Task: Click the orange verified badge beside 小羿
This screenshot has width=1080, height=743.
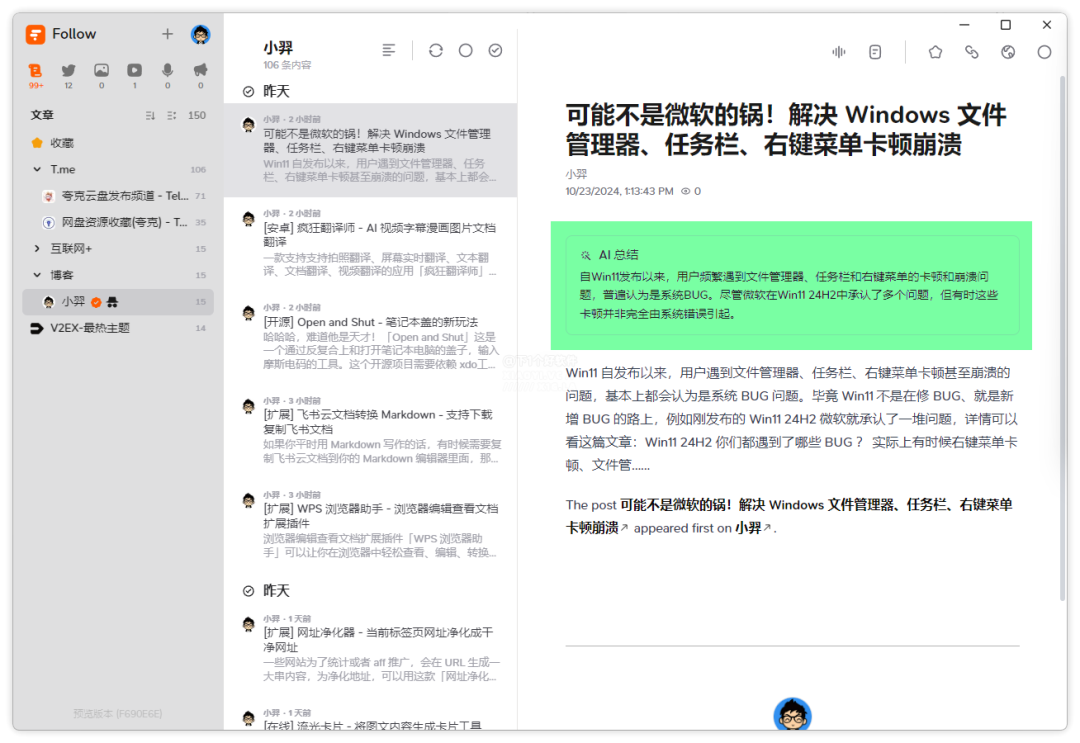Action: tap(96, 302)
